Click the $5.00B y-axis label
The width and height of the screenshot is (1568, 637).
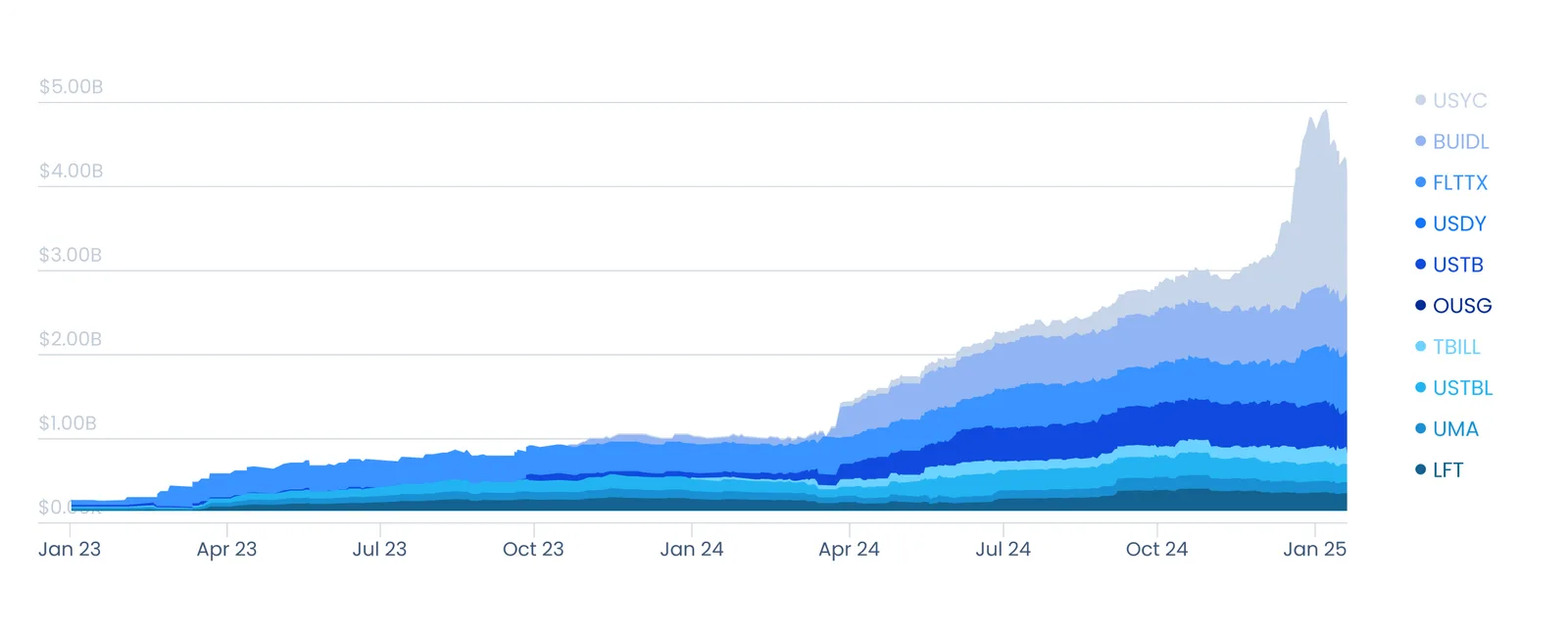pos(71,86)
